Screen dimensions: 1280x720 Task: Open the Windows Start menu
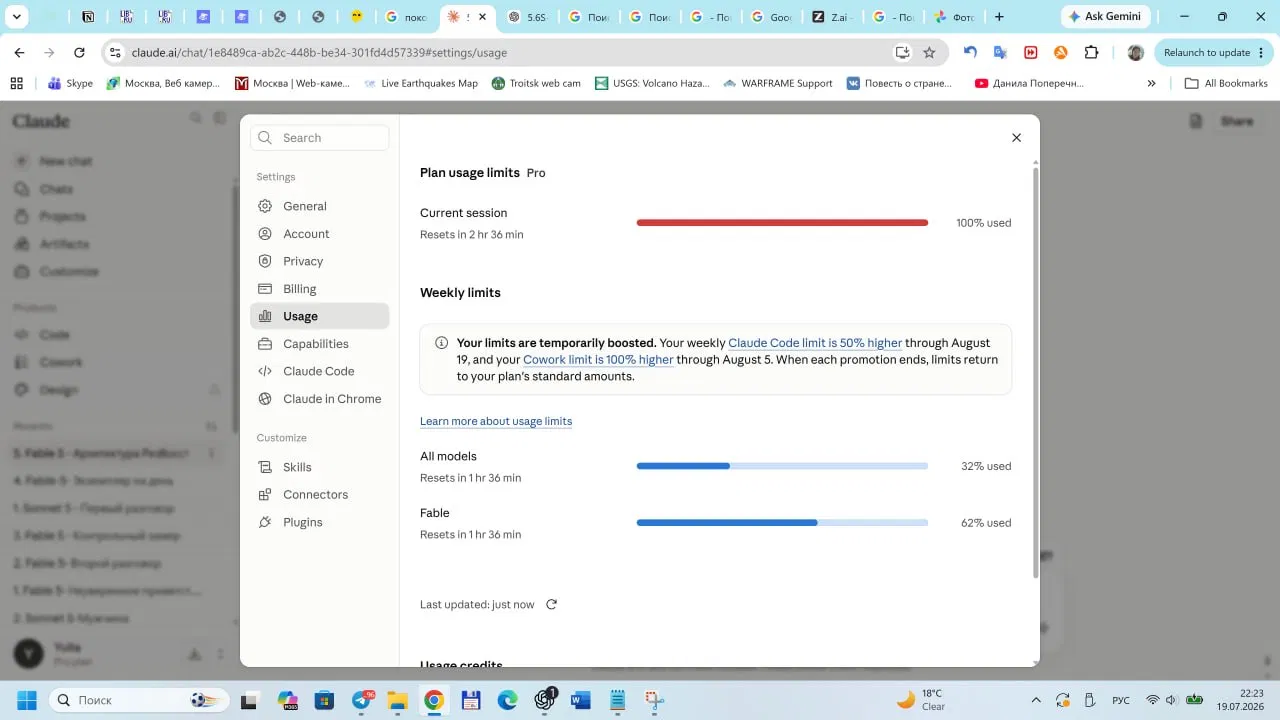coord(26,700)
